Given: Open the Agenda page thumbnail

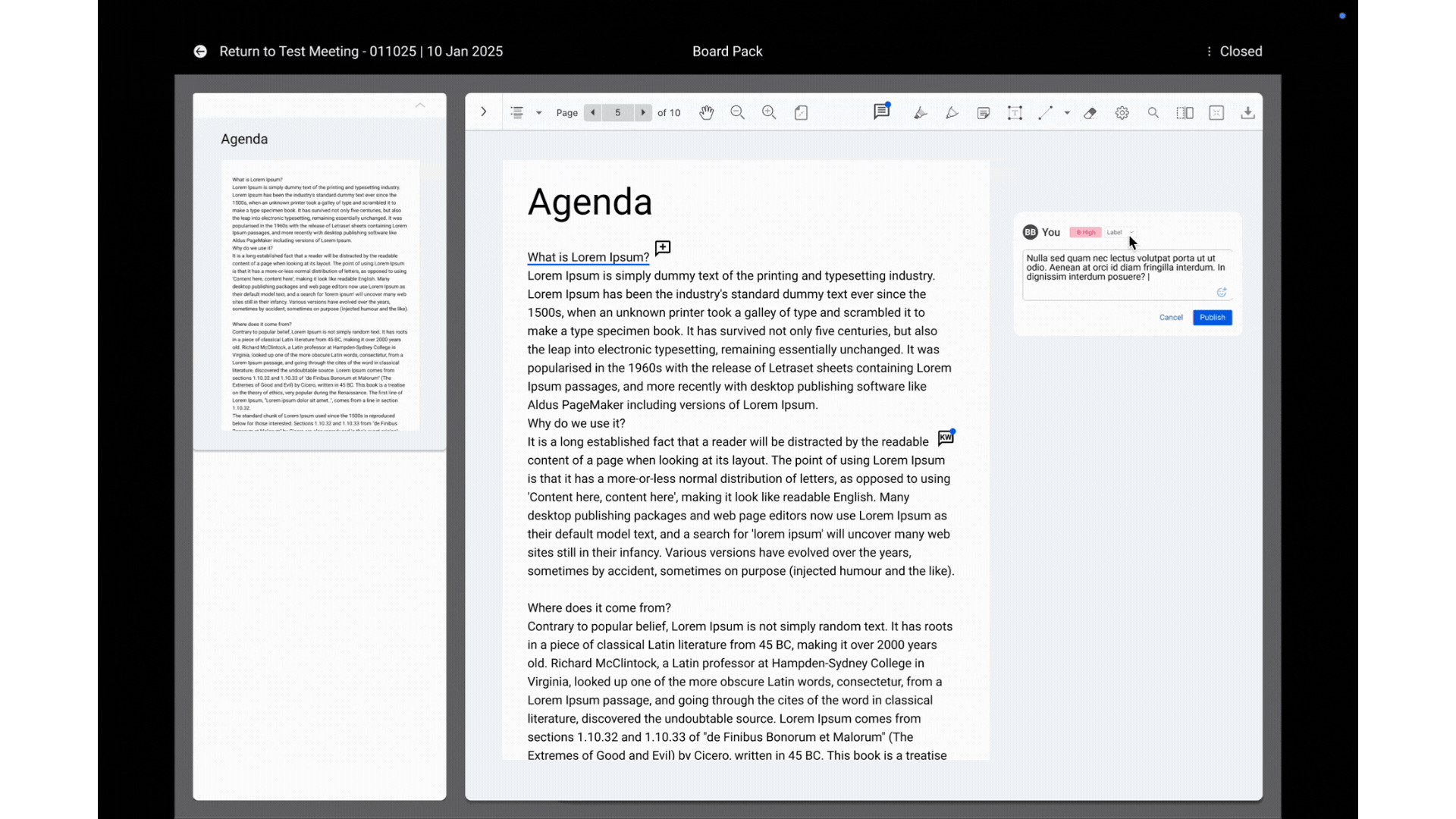Looking at the screenshot, I should 320,295.
